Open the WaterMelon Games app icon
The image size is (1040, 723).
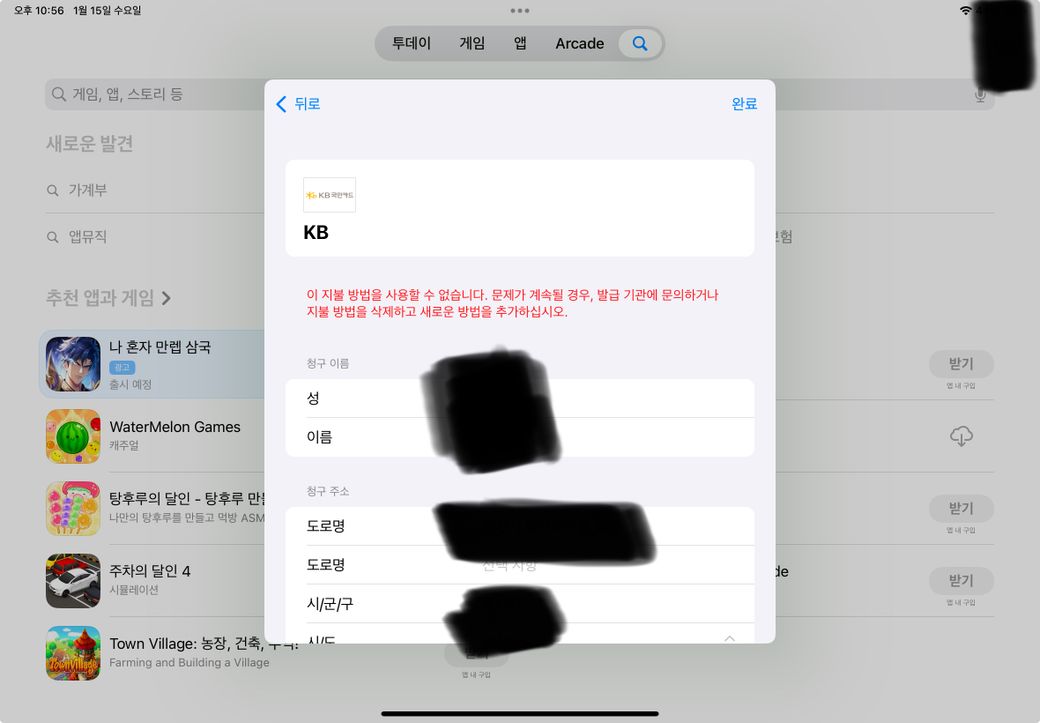coord(73,436)
